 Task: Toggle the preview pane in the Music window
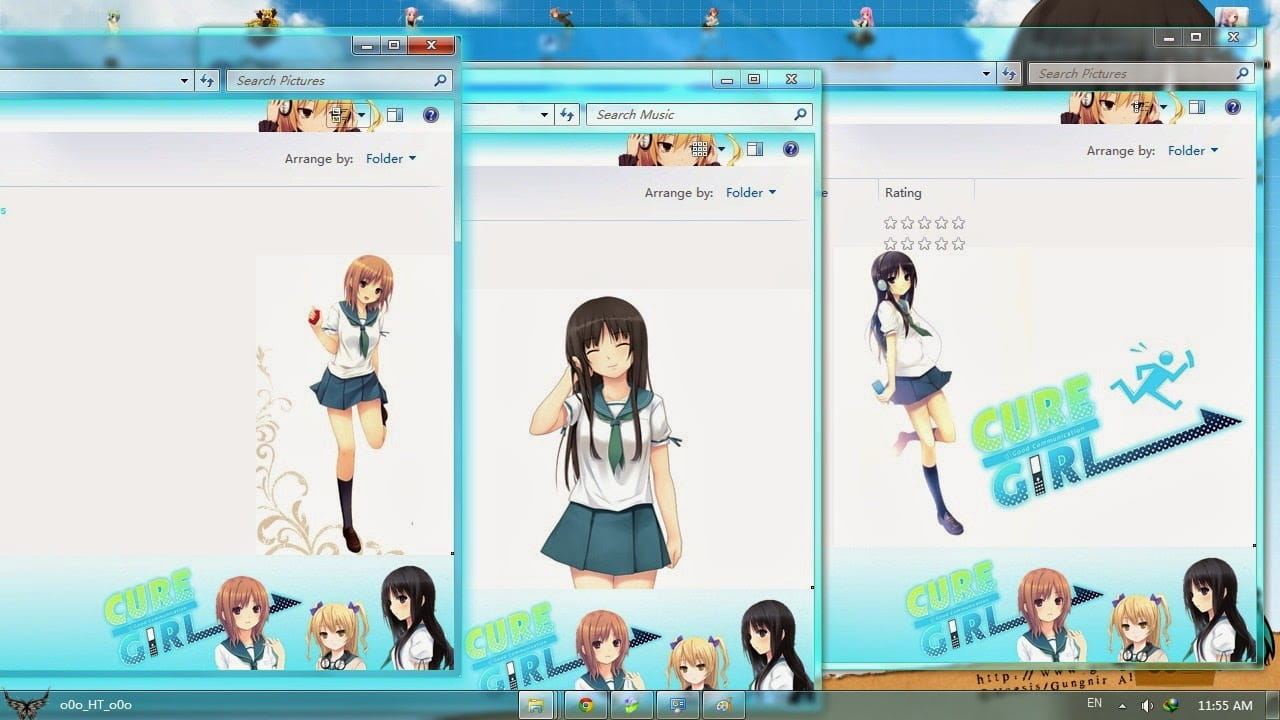click(755, 149)
